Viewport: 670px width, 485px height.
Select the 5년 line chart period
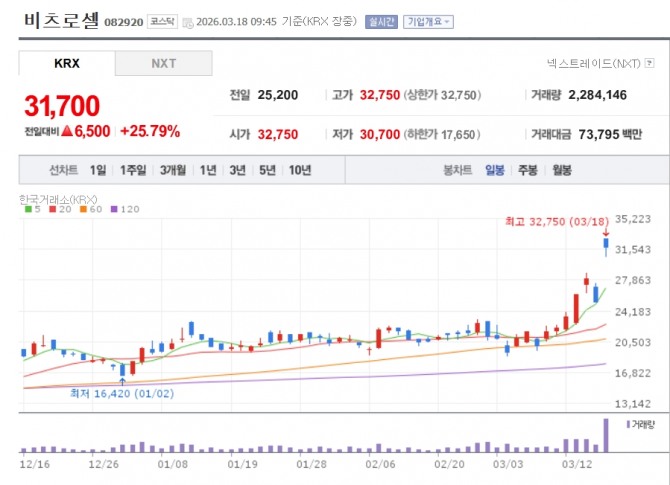click(x=267, y=170)
